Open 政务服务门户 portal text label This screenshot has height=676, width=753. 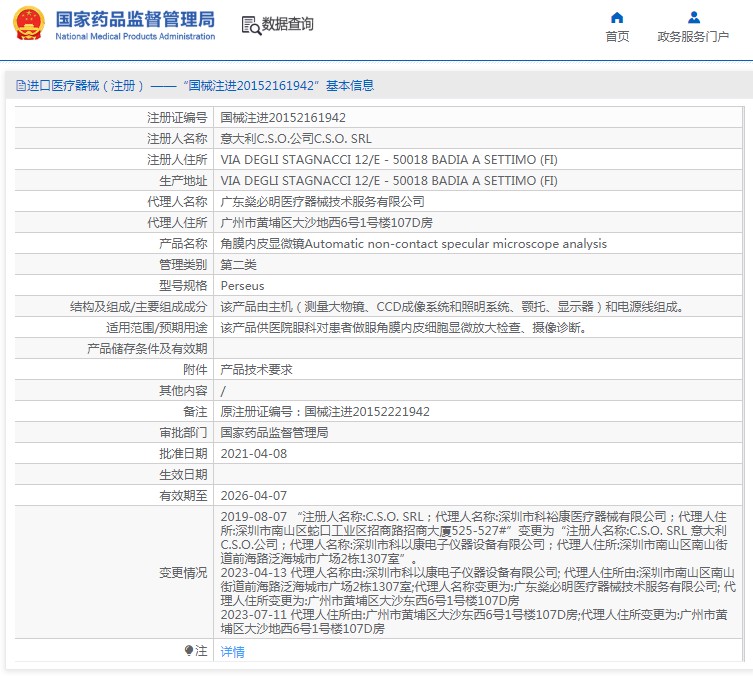tap(693, 37)
